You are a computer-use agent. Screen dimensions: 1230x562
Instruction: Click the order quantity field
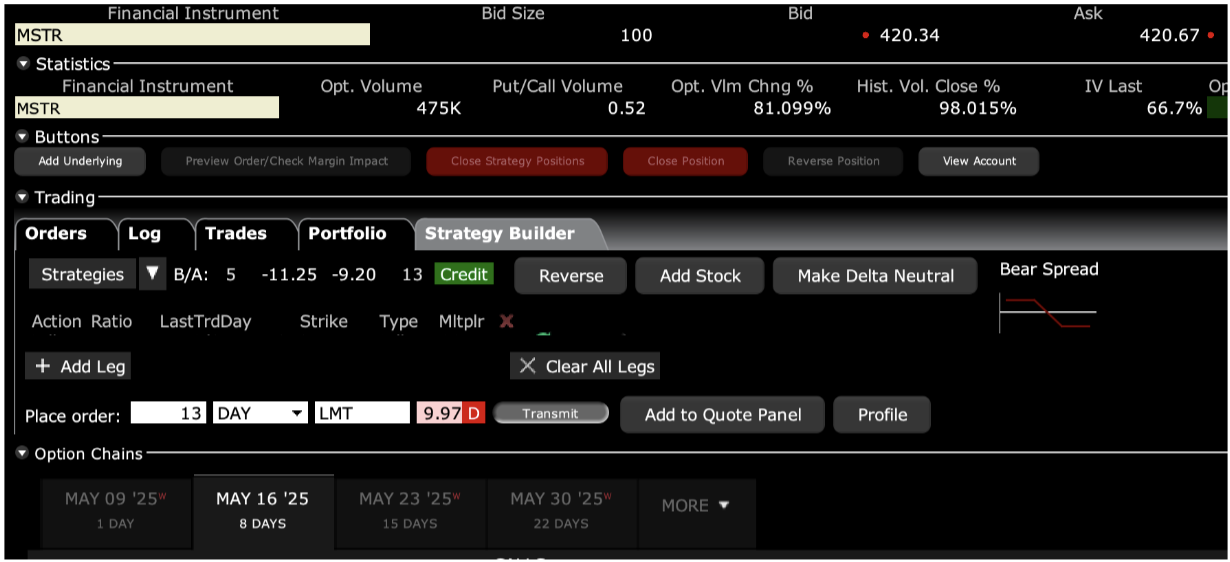168,413
